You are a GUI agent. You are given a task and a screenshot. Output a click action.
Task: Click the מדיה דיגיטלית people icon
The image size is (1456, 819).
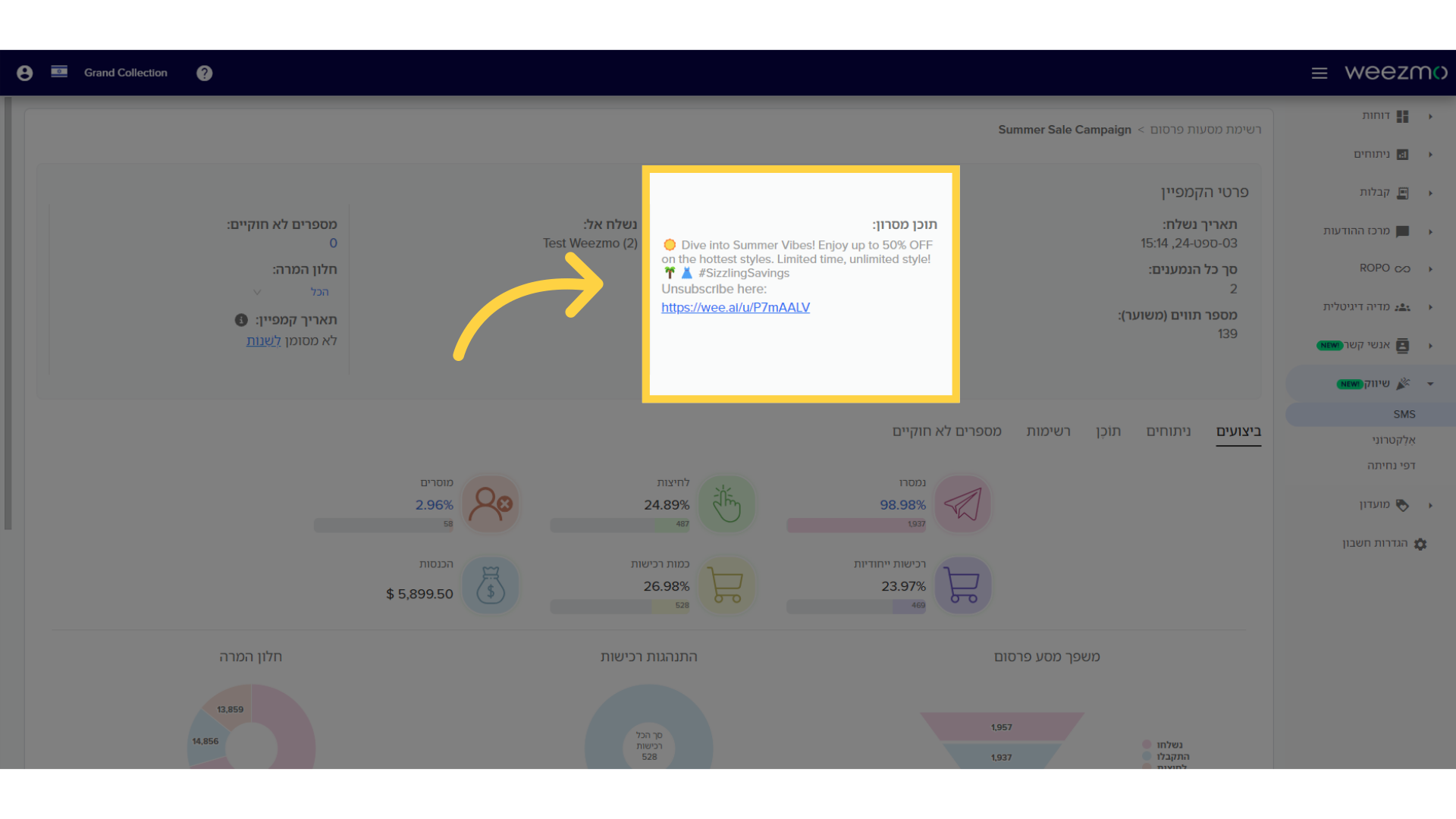[1402, 307]
